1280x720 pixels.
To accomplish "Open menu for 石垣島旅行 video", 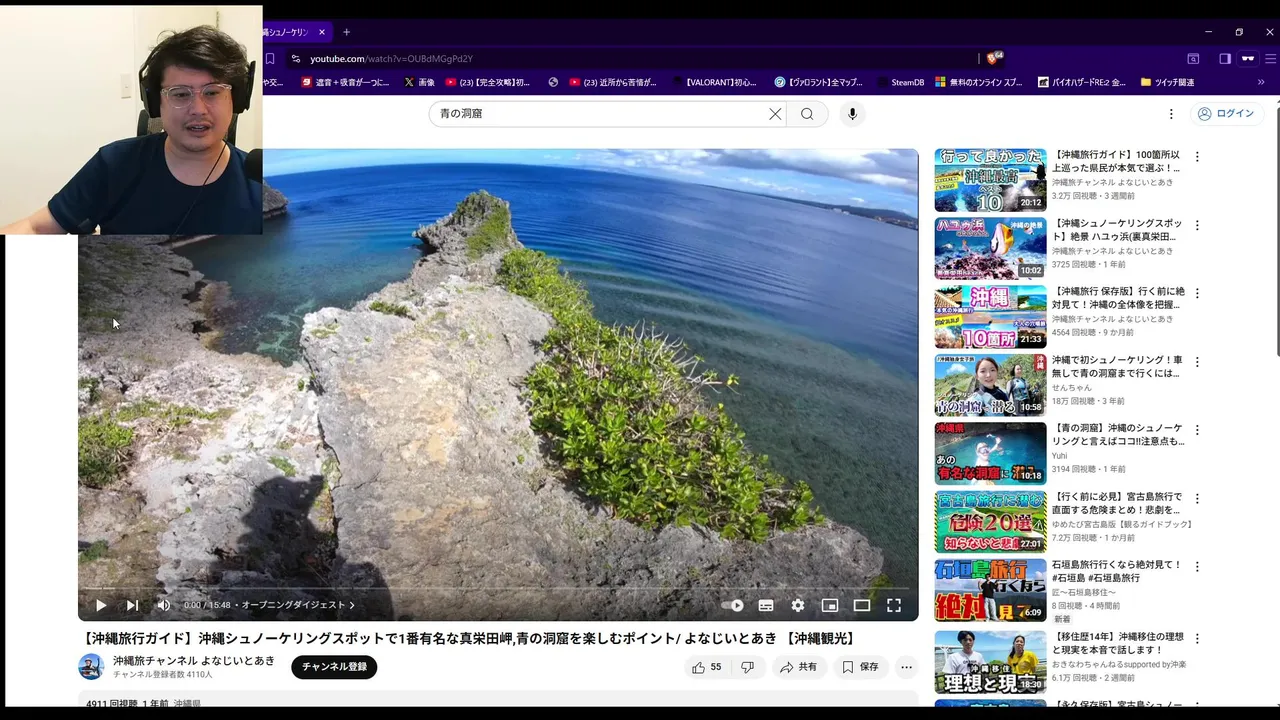I will tap(1197, 566).
